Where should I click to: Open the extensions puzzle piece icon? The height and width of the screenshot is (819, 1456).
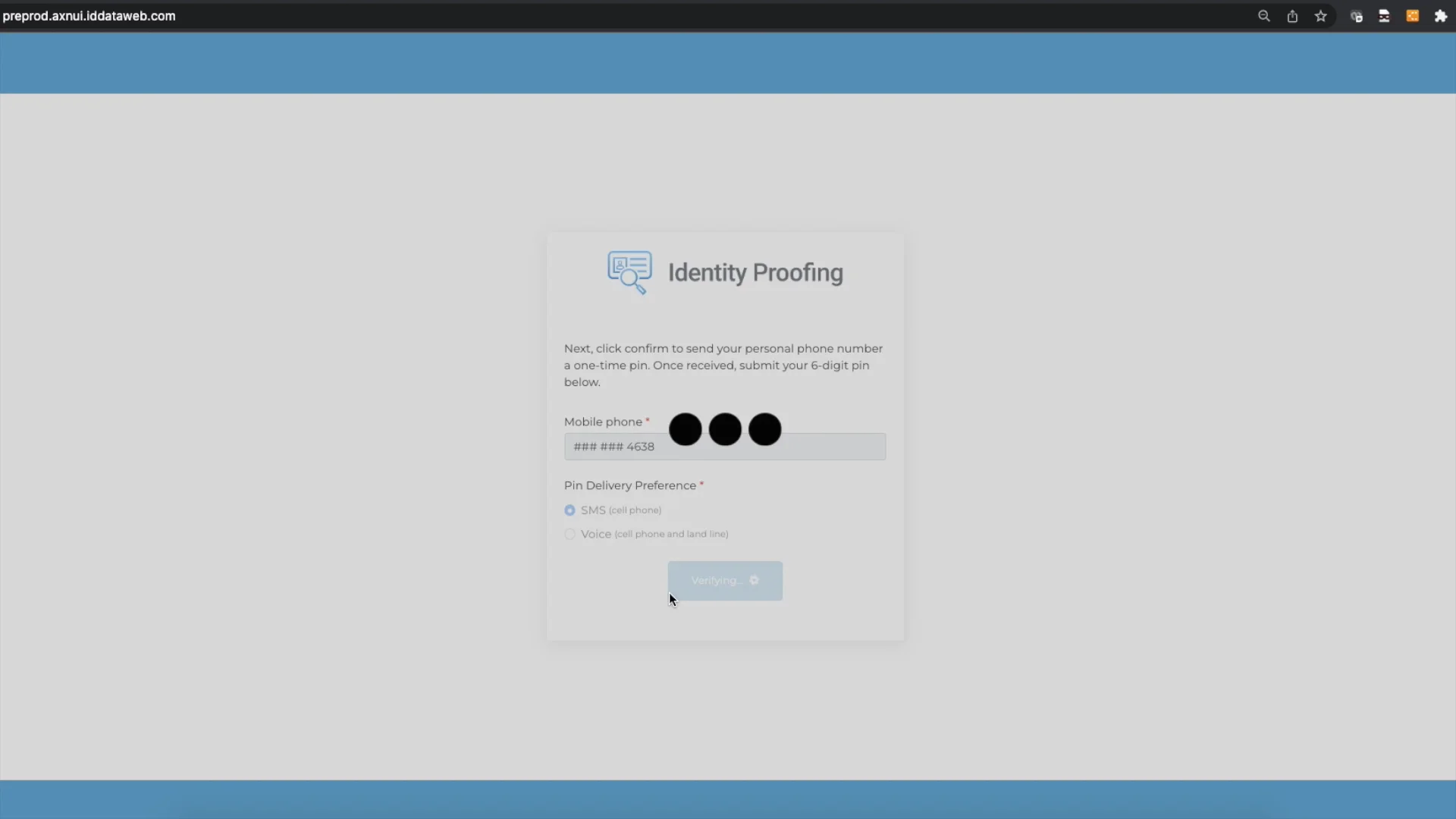[1442, 16]
